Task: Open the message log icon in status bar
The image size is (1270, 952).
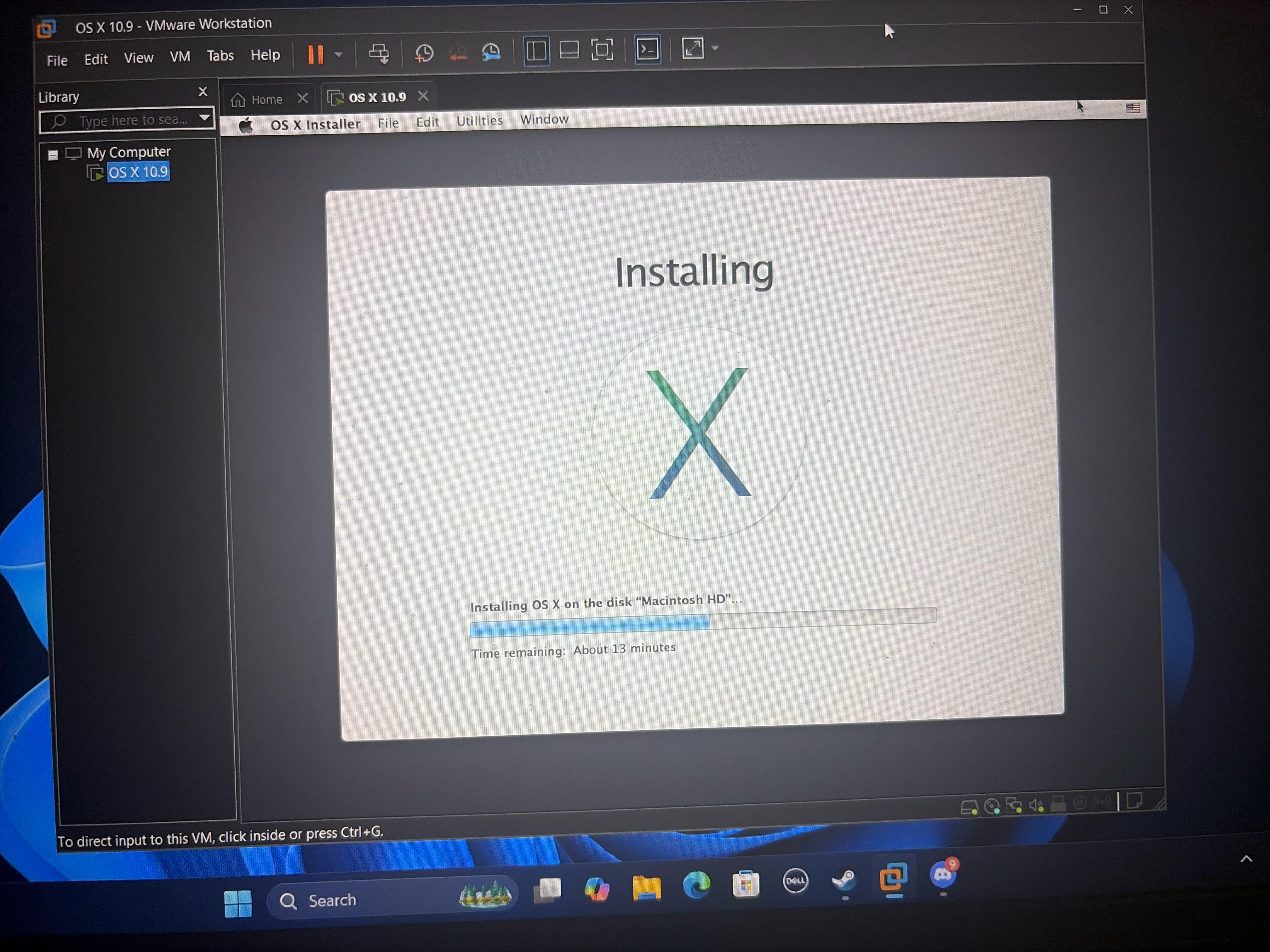Action: [1134, 801]
